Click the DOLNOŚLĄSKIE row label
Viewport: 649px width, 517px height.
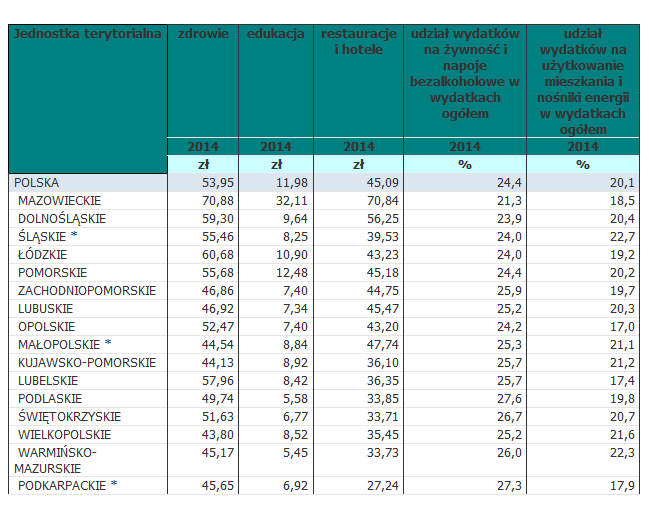tap(62, 219)
